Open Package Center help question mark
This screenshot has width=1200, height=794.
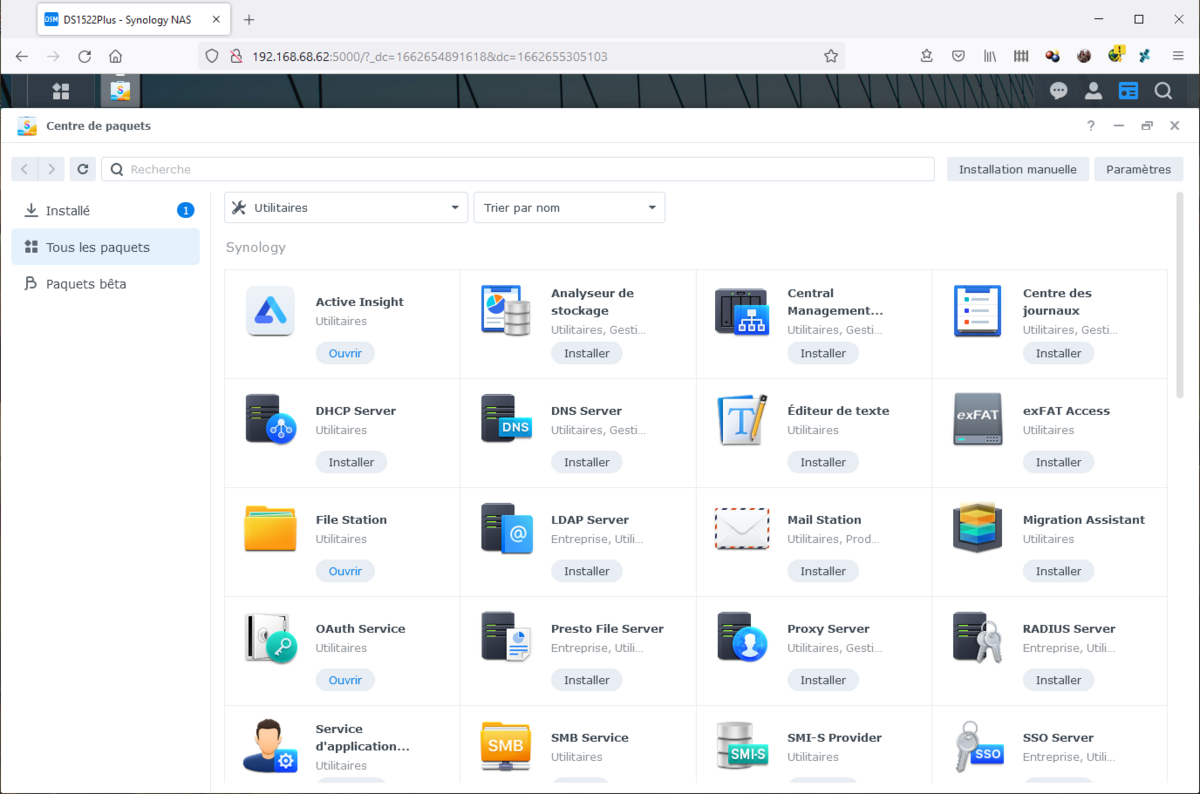1091,126
